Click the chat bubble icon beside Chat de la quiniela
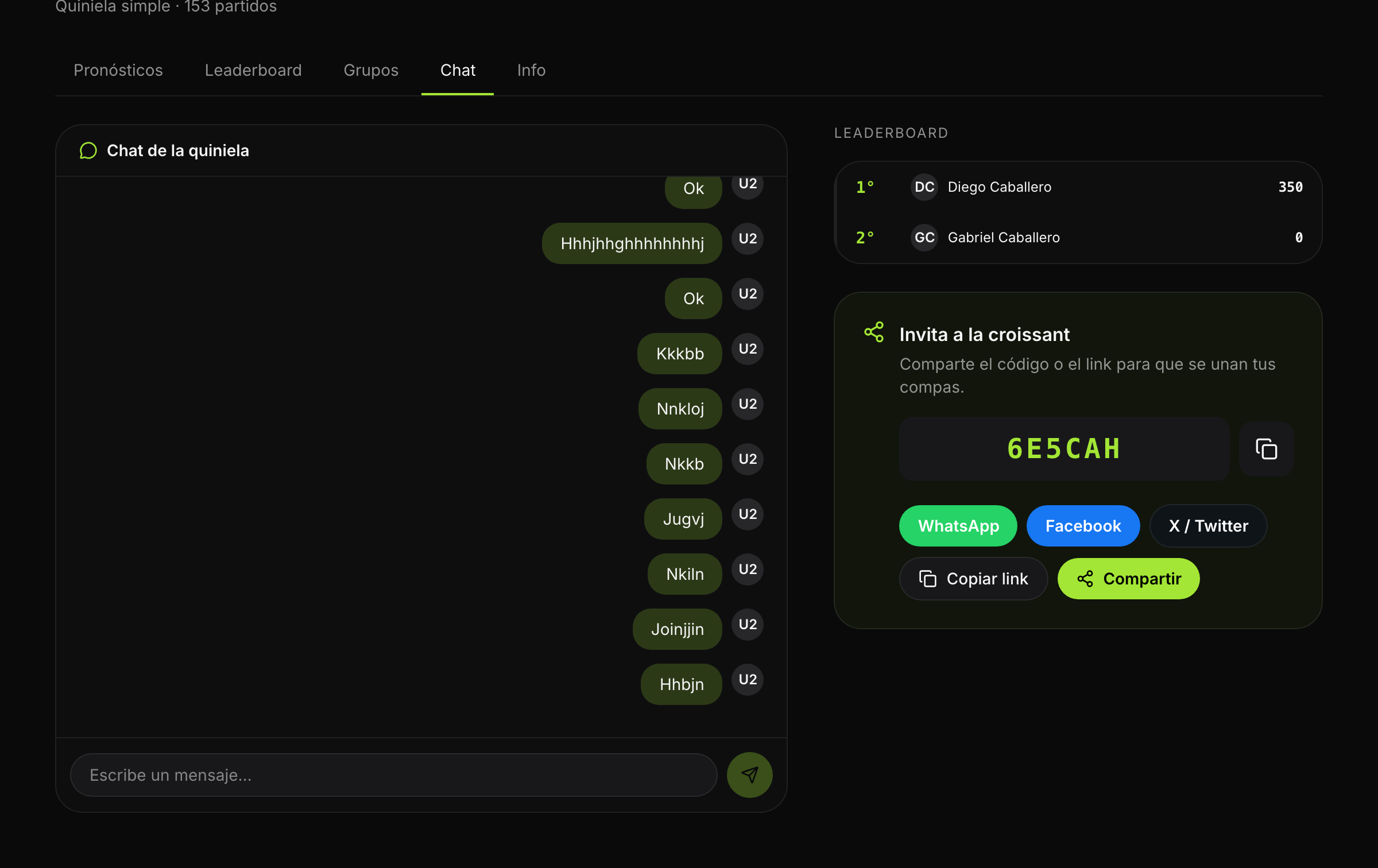The width and height of the screenshot is (1378, 868). 88,151
